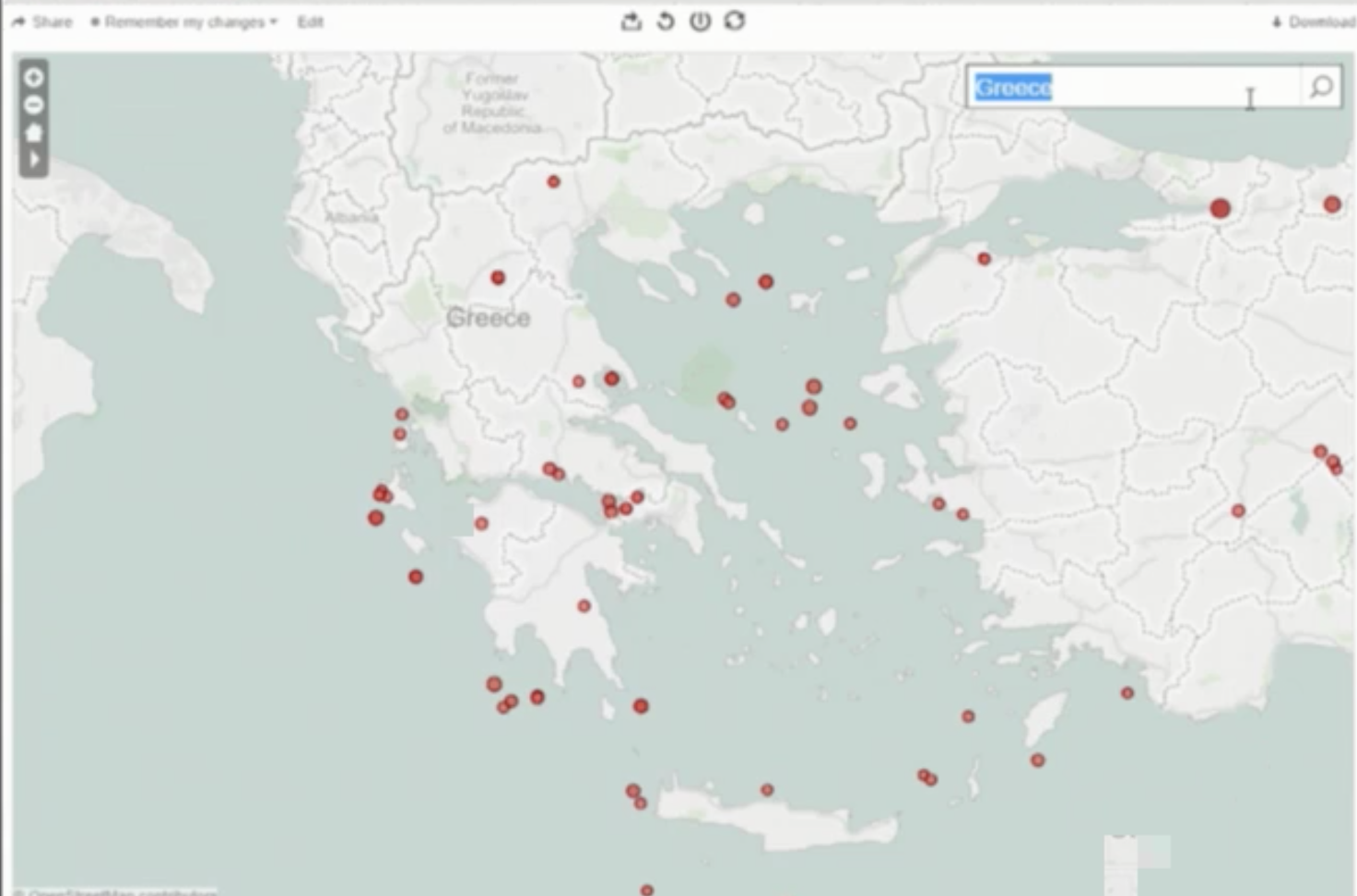Zoom in on the map
Screen dimensions: 1357x896
click(x=34, y=77)
